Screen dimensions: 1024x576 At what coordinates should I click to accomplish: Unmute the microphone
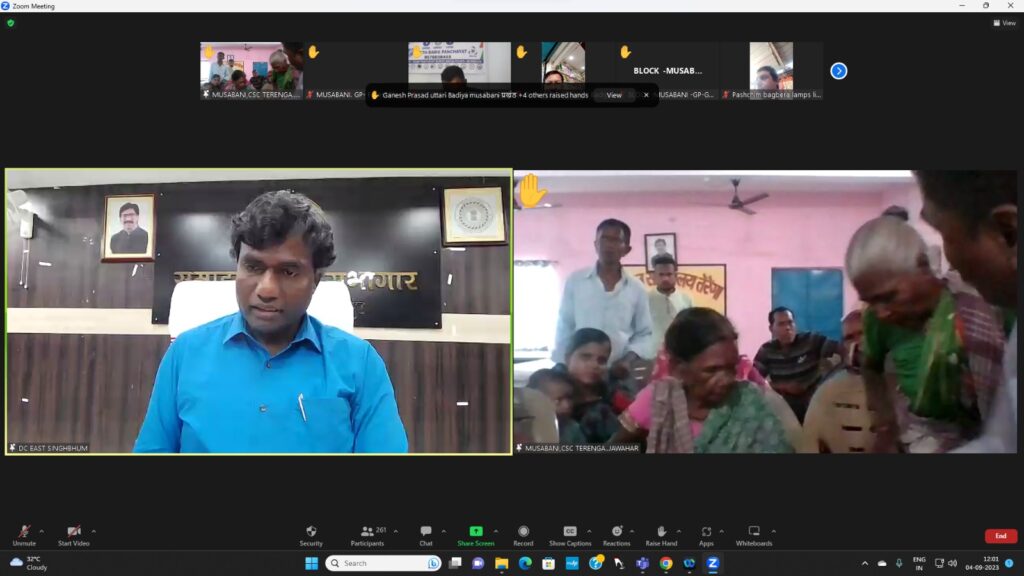click(24, 535)
